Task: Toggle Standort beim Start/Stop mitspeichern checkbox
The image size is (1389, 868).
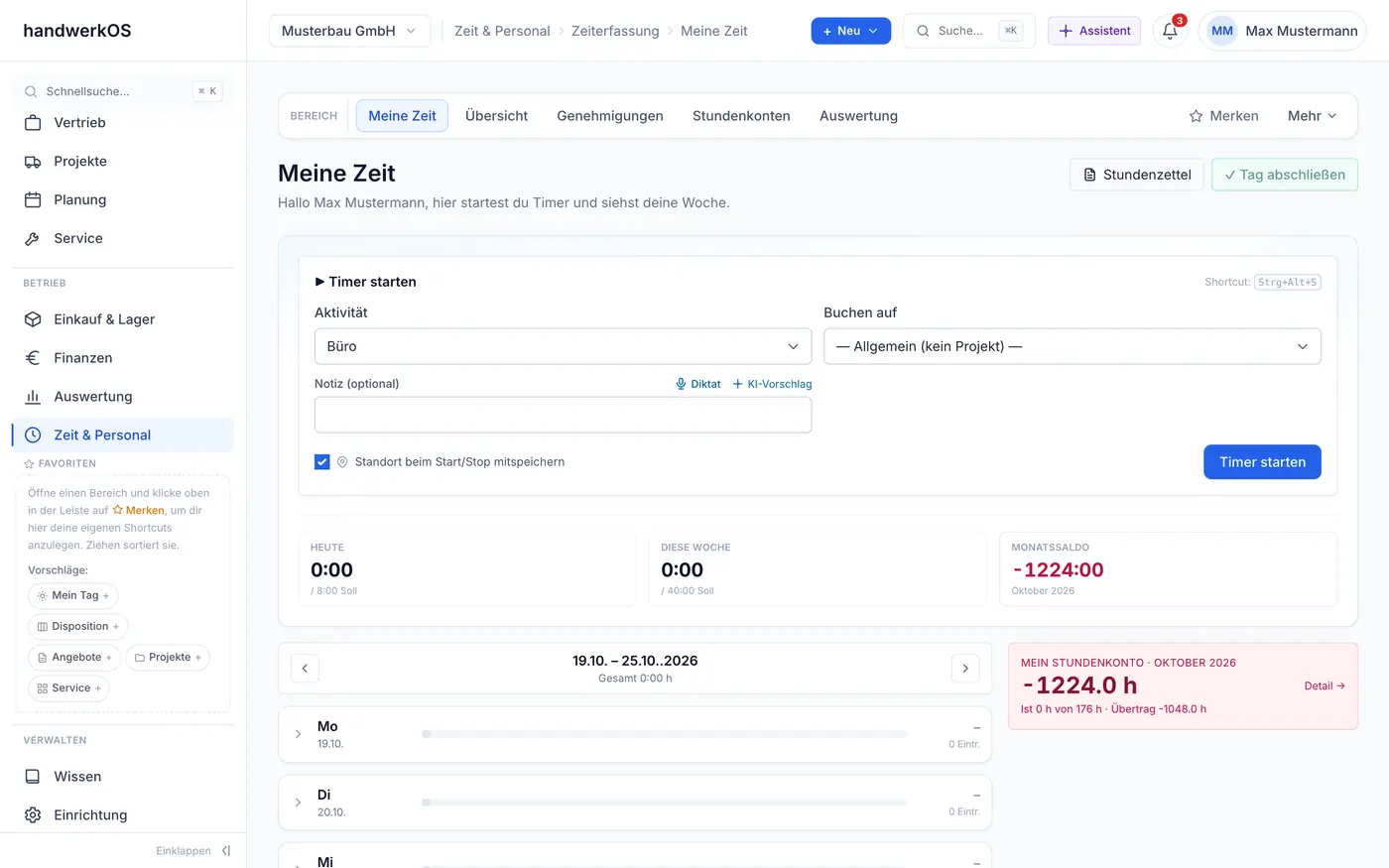Action: (322, 462)
